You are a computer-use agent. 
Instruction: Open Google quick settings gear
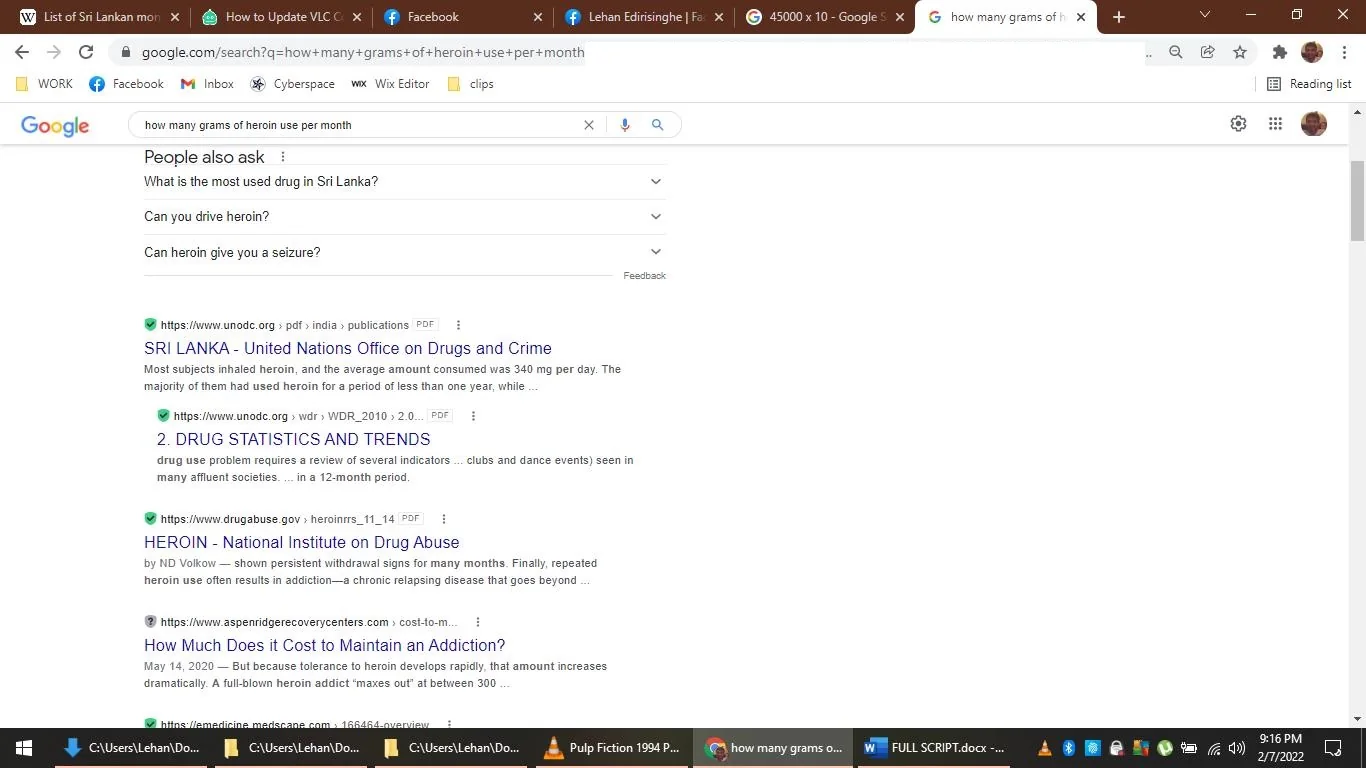(x=1238, y=124)
